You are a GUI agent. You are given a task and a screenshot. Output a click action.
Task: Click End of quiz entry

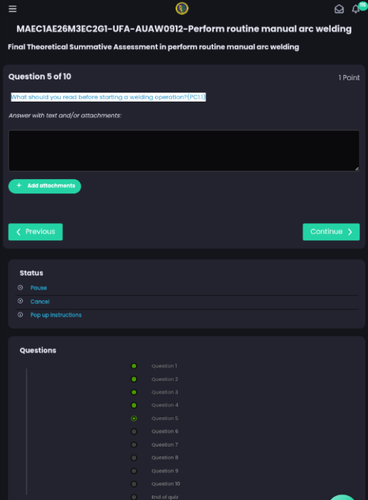coord(165,497)
